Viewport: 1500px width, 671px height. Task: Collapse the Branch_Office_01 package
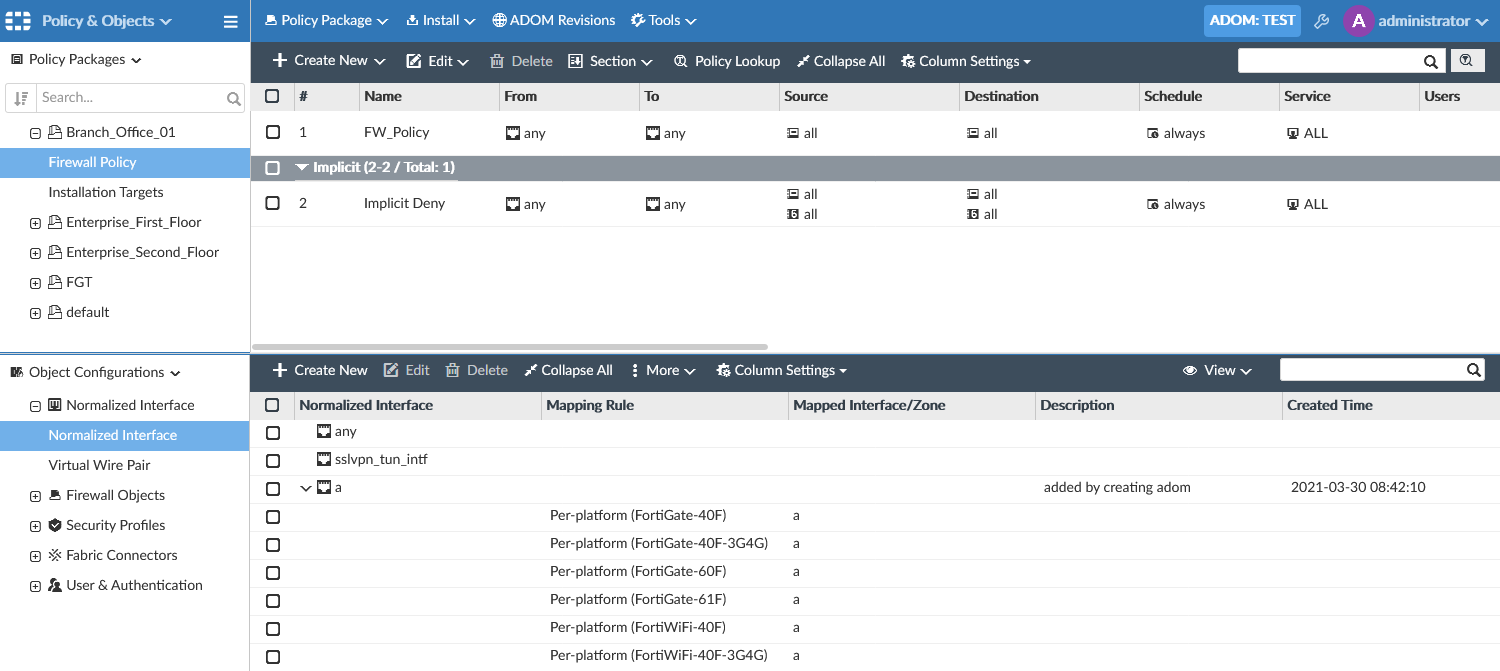click(x=35, y=133)
